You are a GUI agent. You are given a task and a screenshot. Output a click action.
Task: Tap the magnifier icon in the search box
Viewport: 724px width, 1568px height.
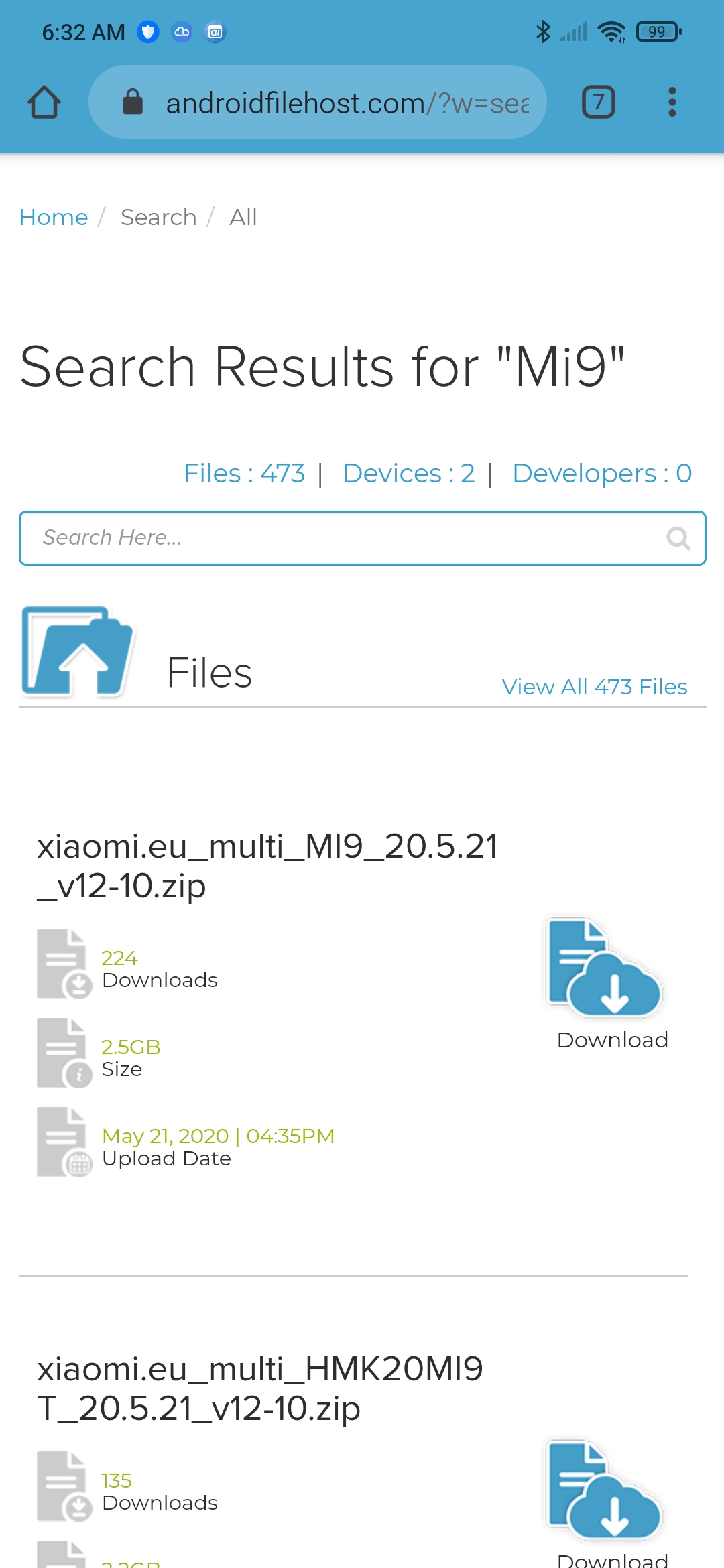coord(678,538)
